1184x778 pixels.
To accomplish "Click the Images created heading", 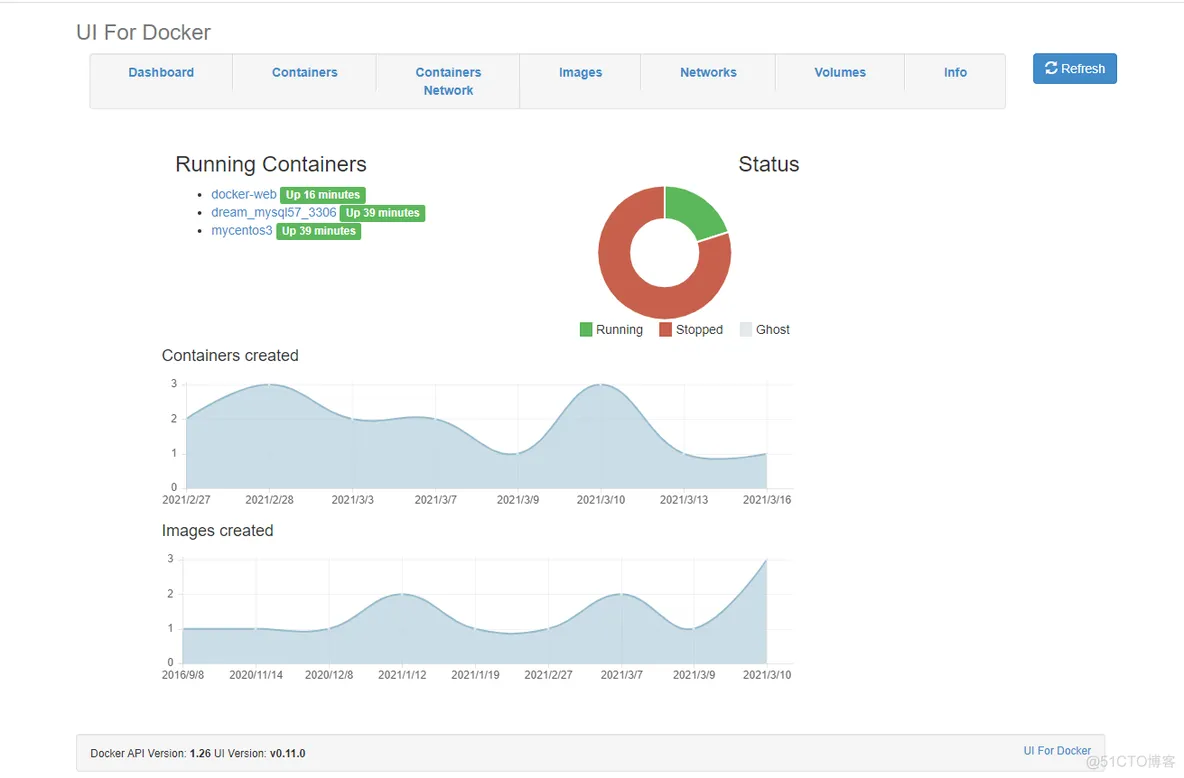I will tap(217, 531).
